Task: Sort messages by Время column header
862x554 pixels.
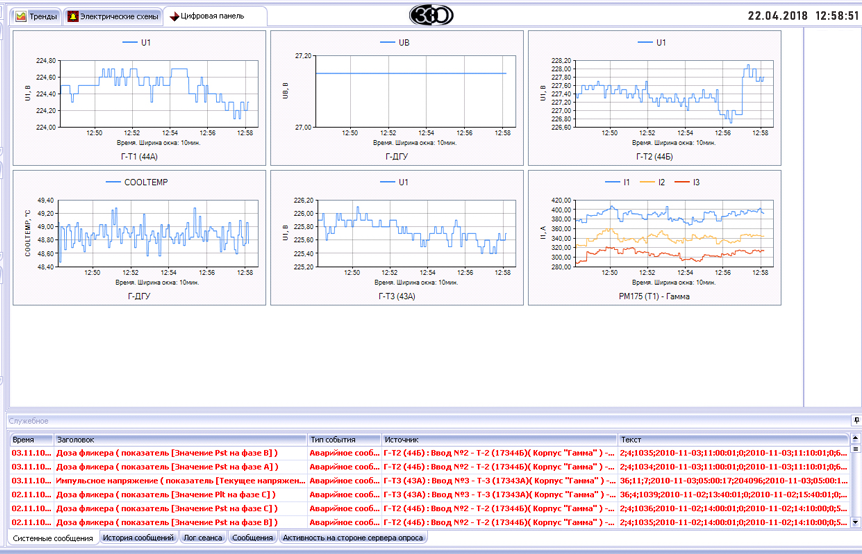Action: click(32, 440)
